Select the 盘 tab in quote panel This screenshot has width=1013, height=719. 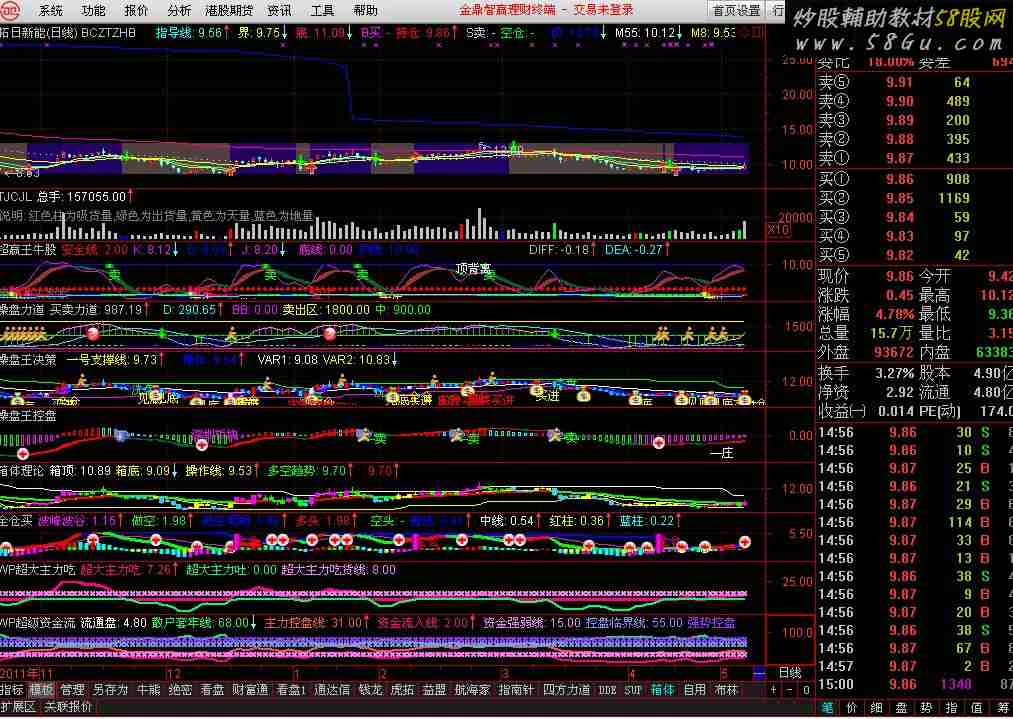pyautogui.click(x=903, y=709)
